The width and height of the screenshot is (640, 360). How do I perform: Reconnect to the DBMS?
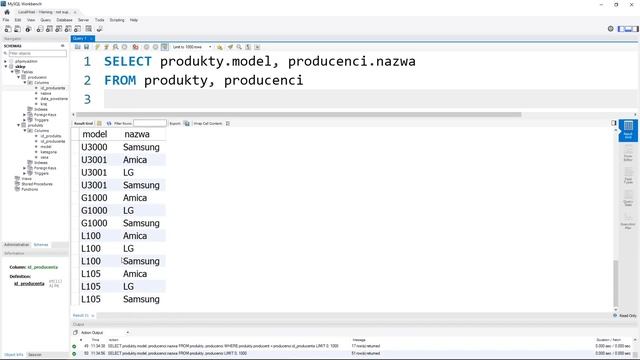click(99, 29)
